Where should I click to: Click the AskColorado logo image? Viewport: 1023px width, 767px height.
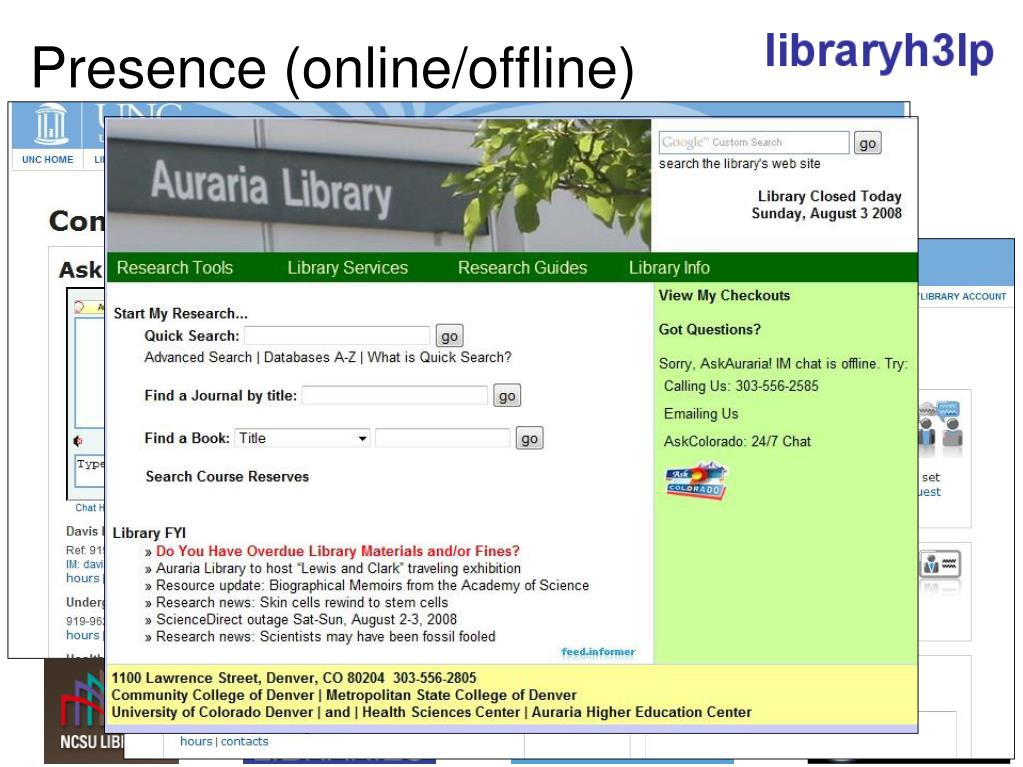696,481
